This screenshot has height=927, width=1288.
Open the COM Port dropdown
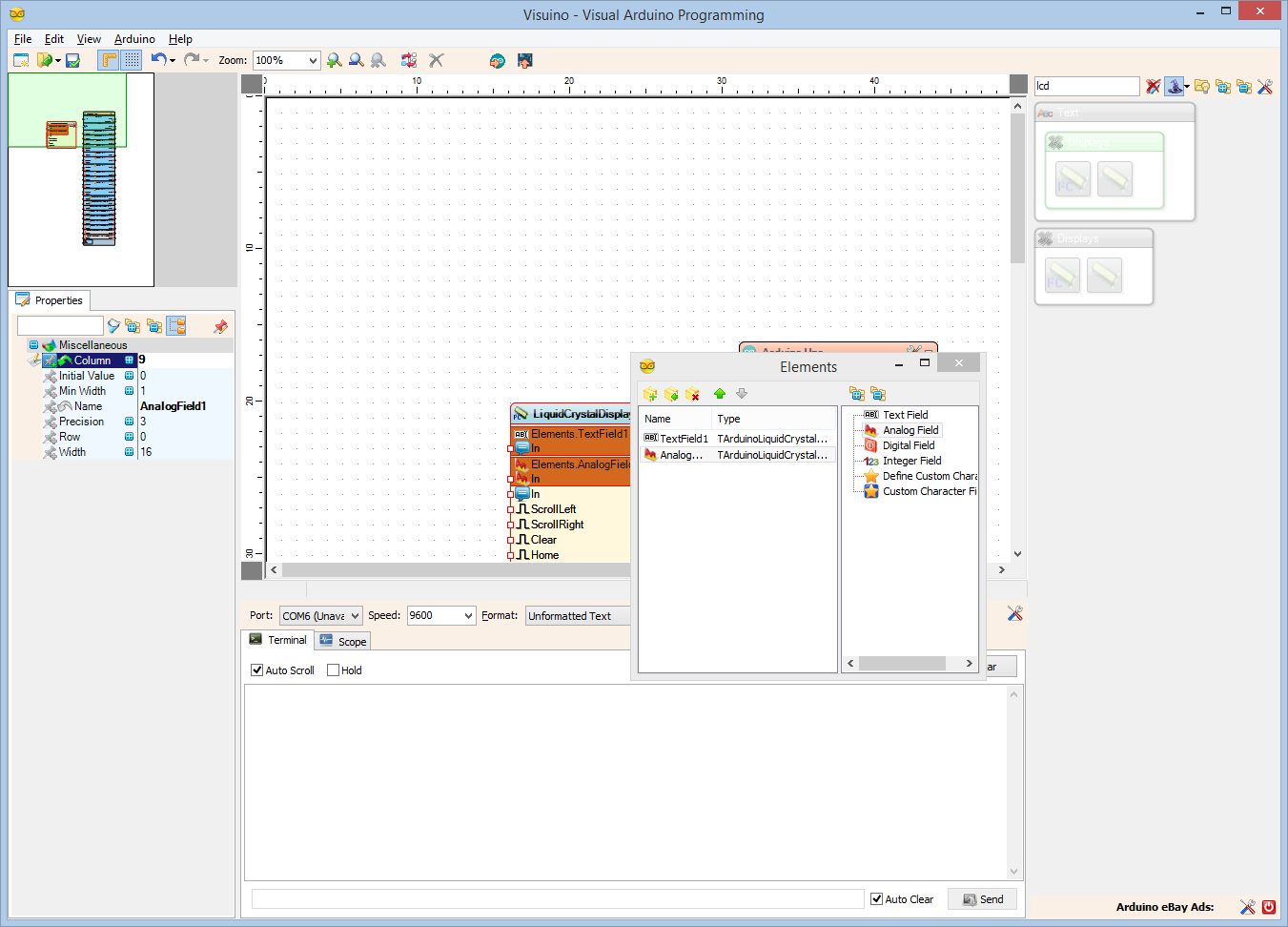pos(356,616)
